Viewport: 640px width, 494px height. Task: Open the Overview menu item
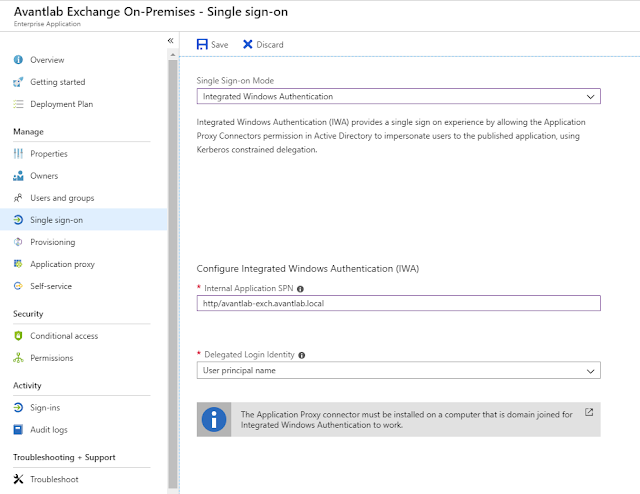coord(83,60)
